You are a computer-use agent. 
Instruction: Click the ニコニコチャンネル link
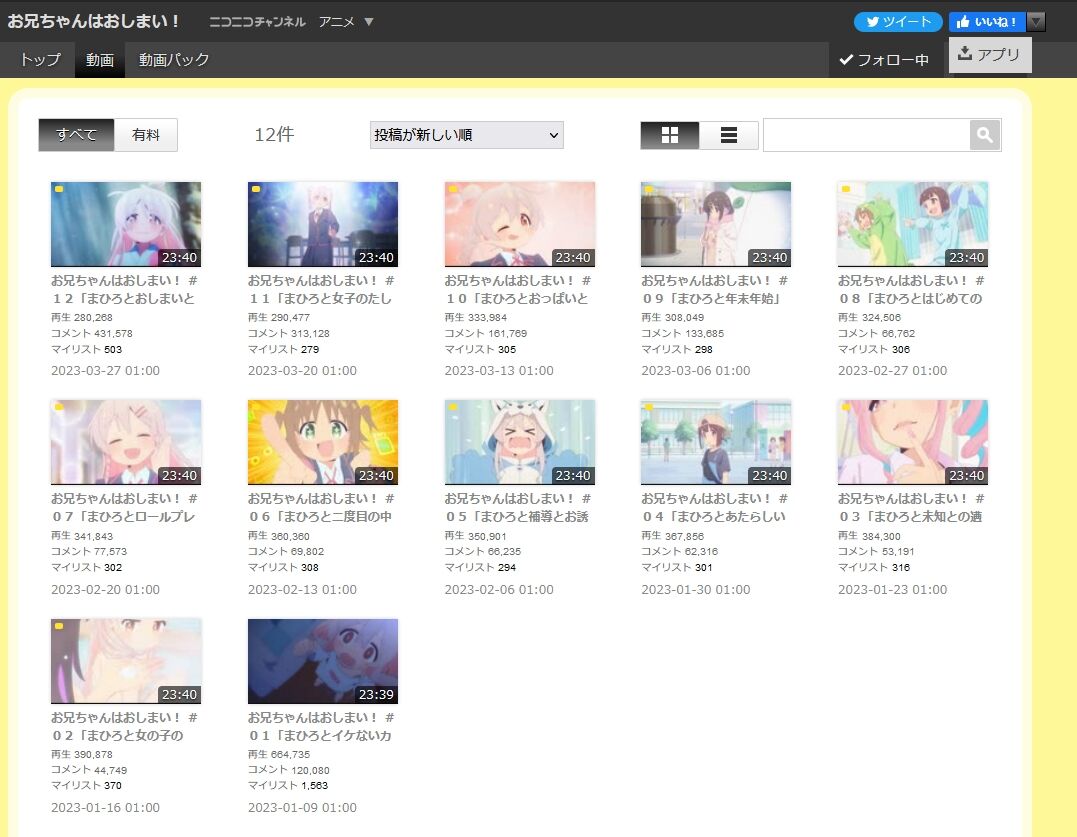257,22
